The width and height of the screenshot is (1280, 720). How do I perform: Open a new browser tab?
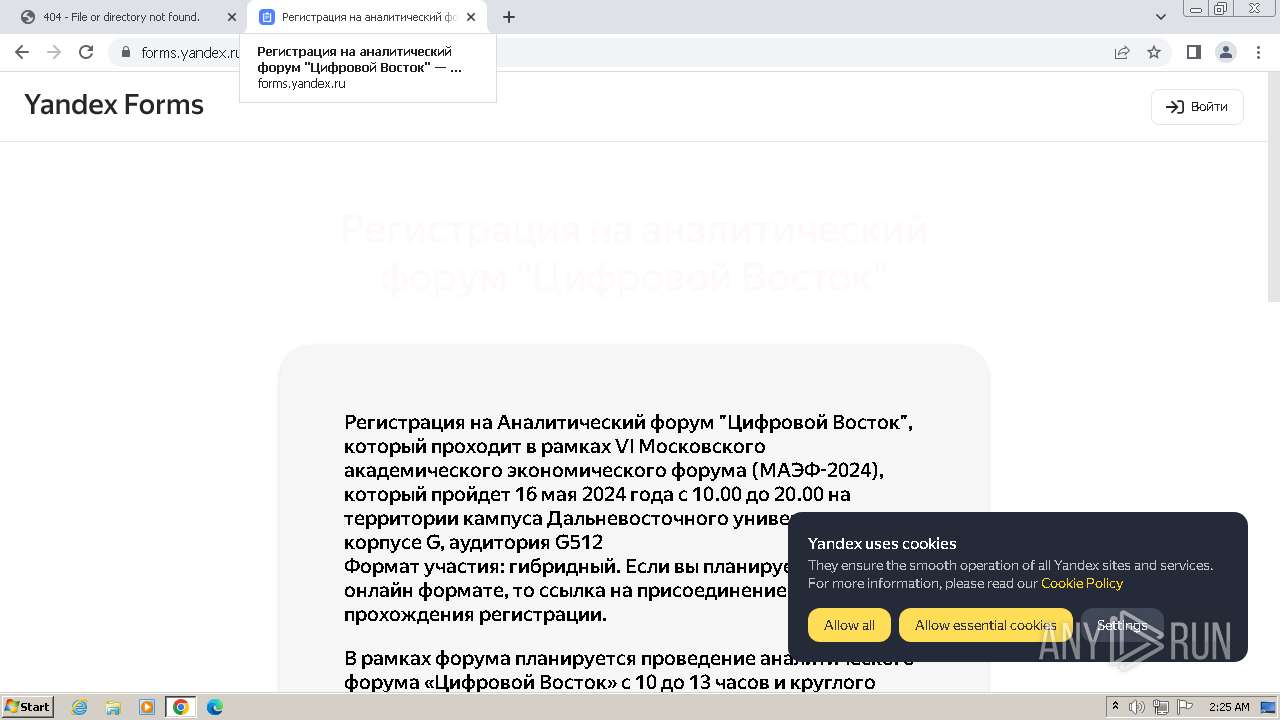[509, 17]
